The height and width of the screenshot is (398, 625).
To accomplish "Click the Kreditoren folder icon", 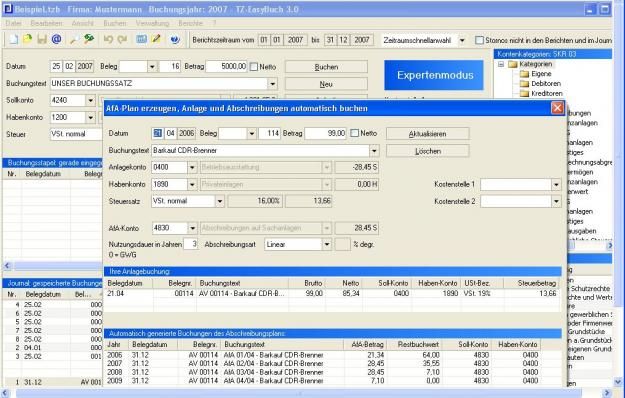I will tap(525, 94).
